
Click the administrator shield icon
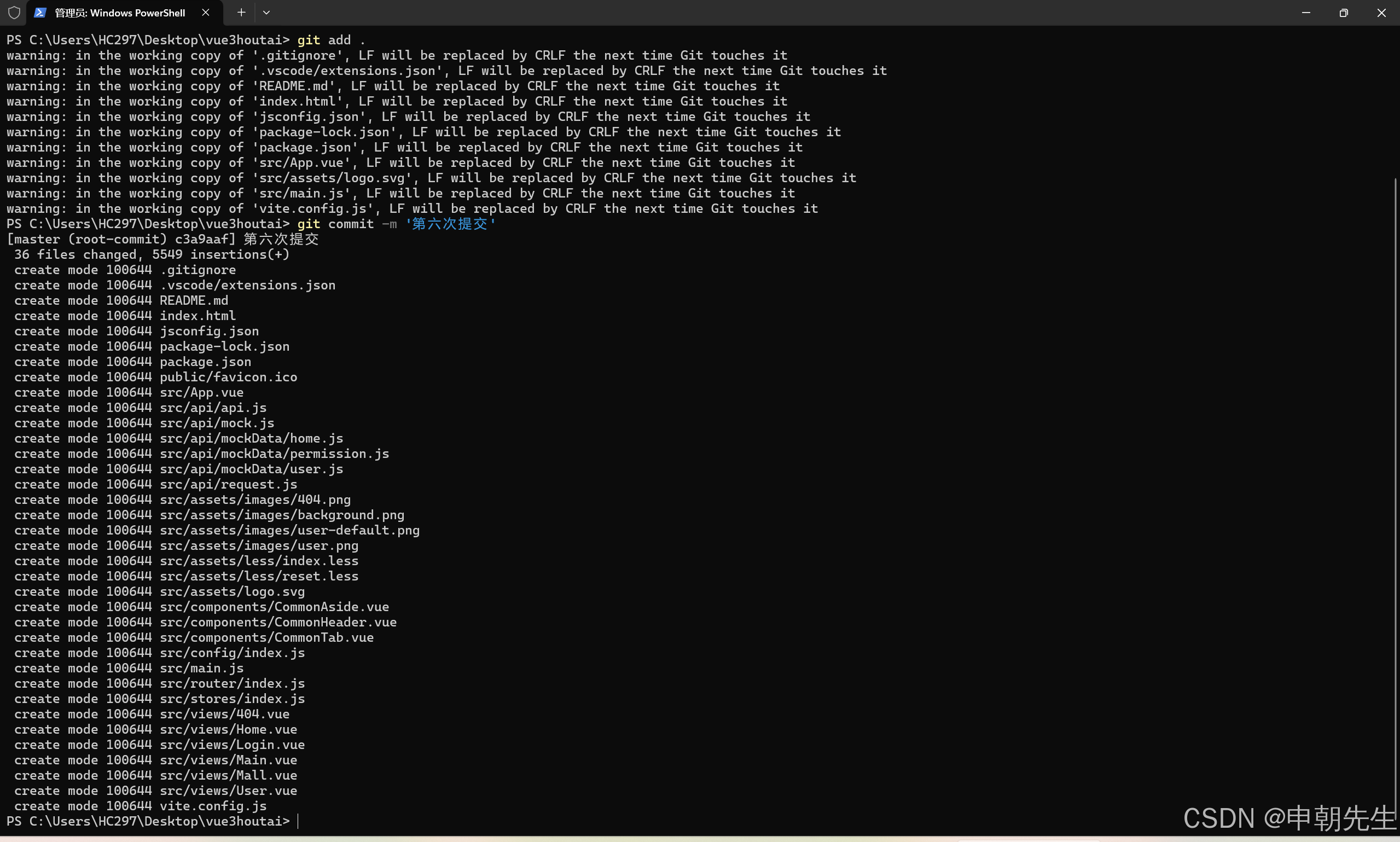[x=14, y=13]
